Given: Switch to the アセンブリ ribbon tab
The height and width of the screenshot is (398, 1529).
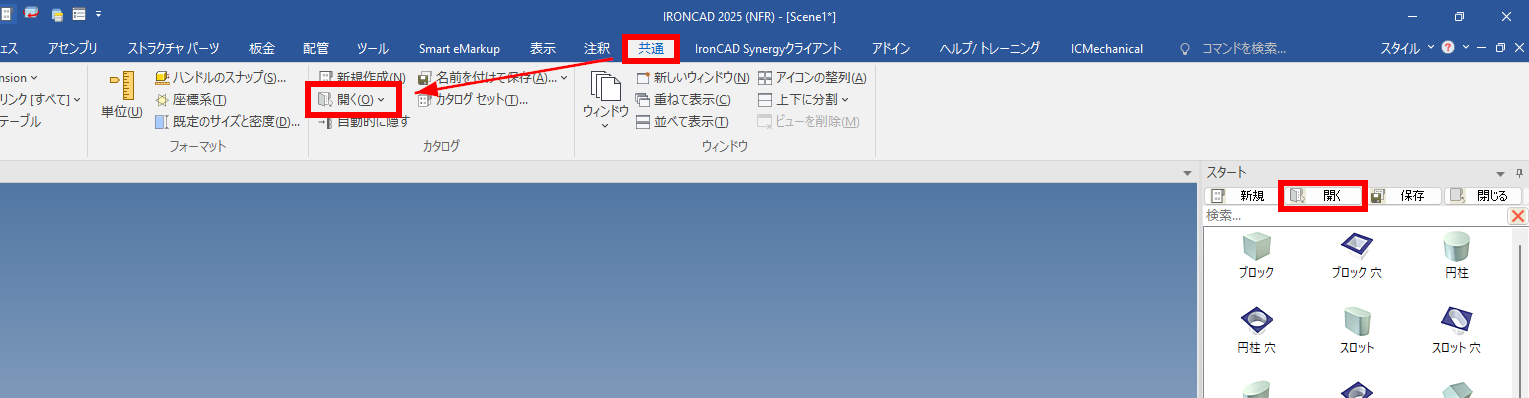Looking at the screenshot, I should [73, 48].
